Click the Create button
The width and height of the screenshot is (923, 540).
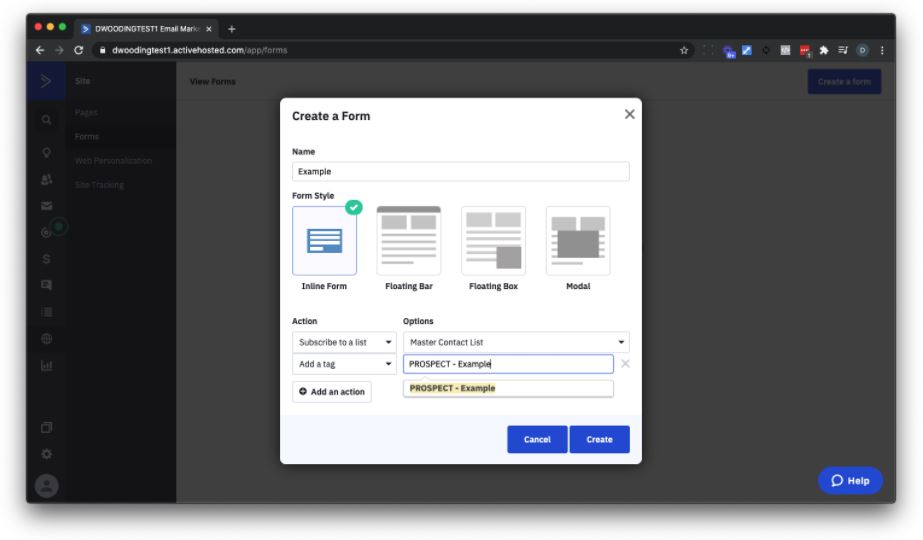click(599, 439)
